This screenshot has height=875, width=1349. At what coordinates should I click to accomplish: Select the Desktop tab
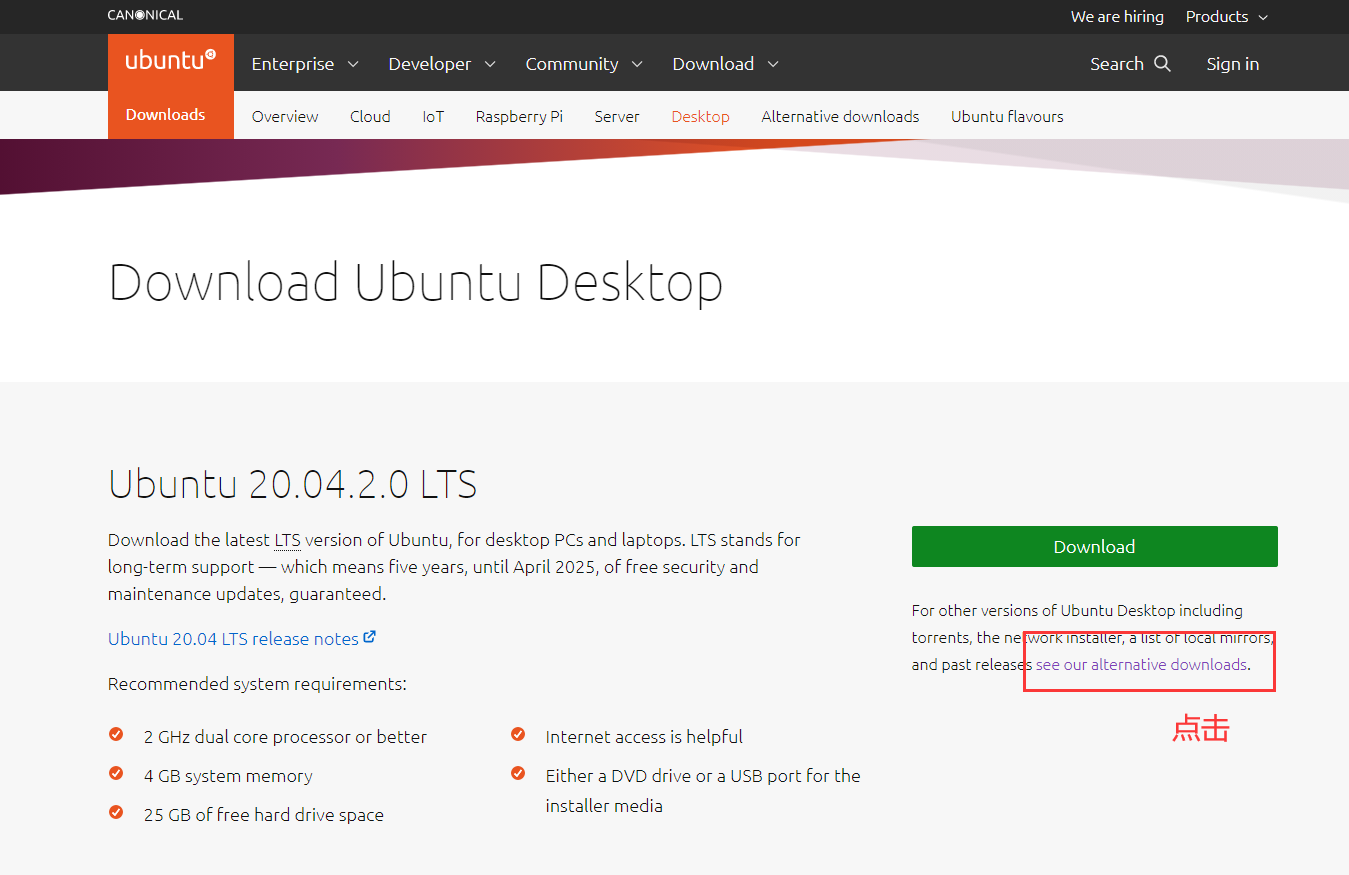click(701, 116)
